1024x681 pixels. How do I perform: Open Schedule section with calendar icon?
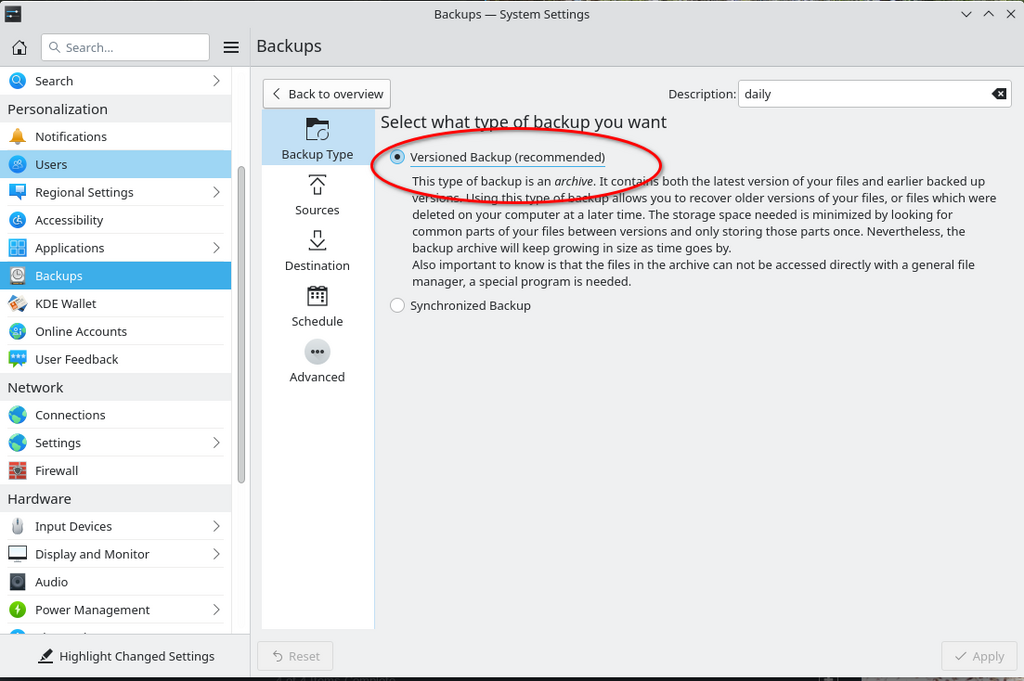point(317,306)
